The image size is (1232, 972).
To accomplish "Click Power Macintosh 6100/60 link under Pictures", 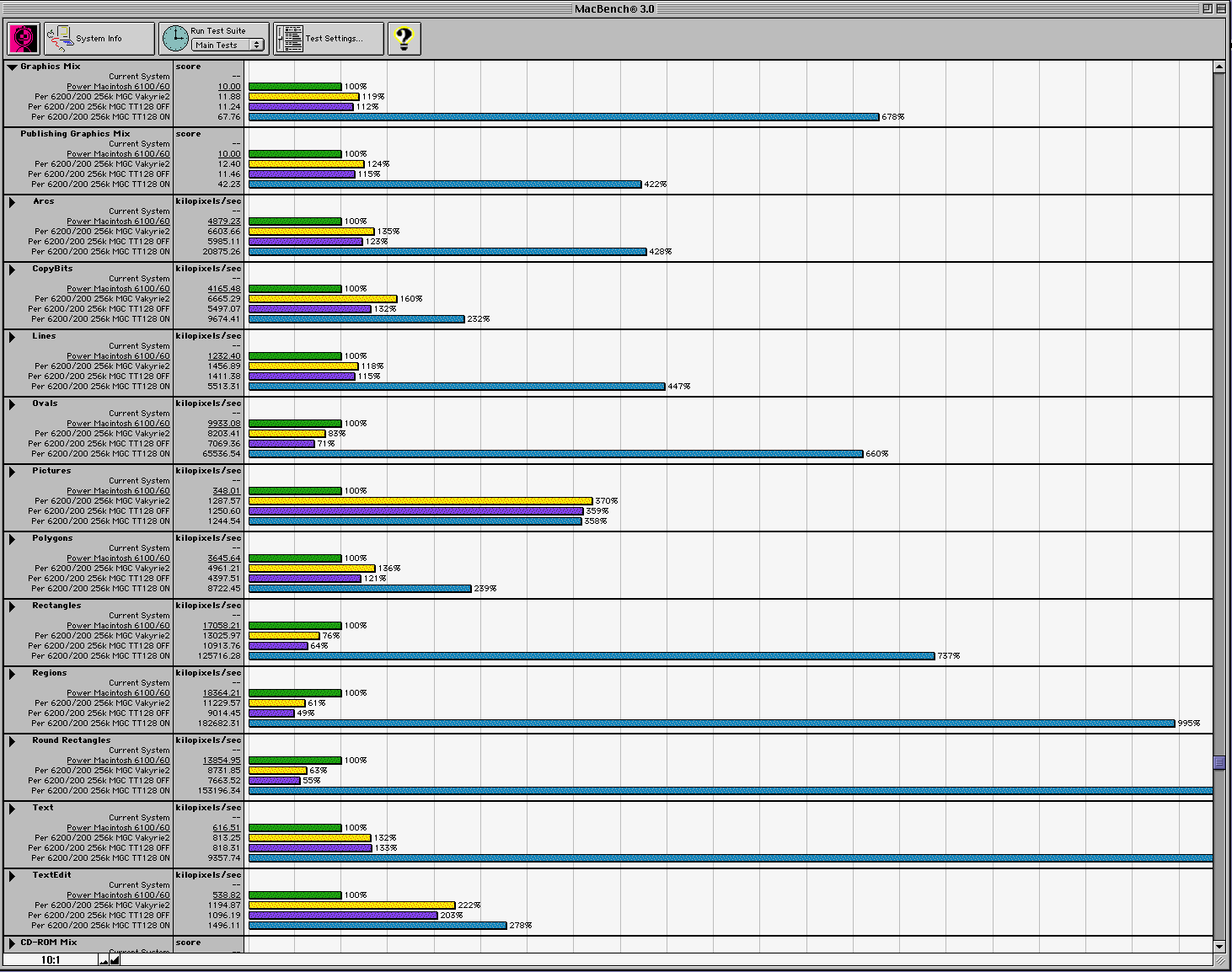I will coord(118,491).
